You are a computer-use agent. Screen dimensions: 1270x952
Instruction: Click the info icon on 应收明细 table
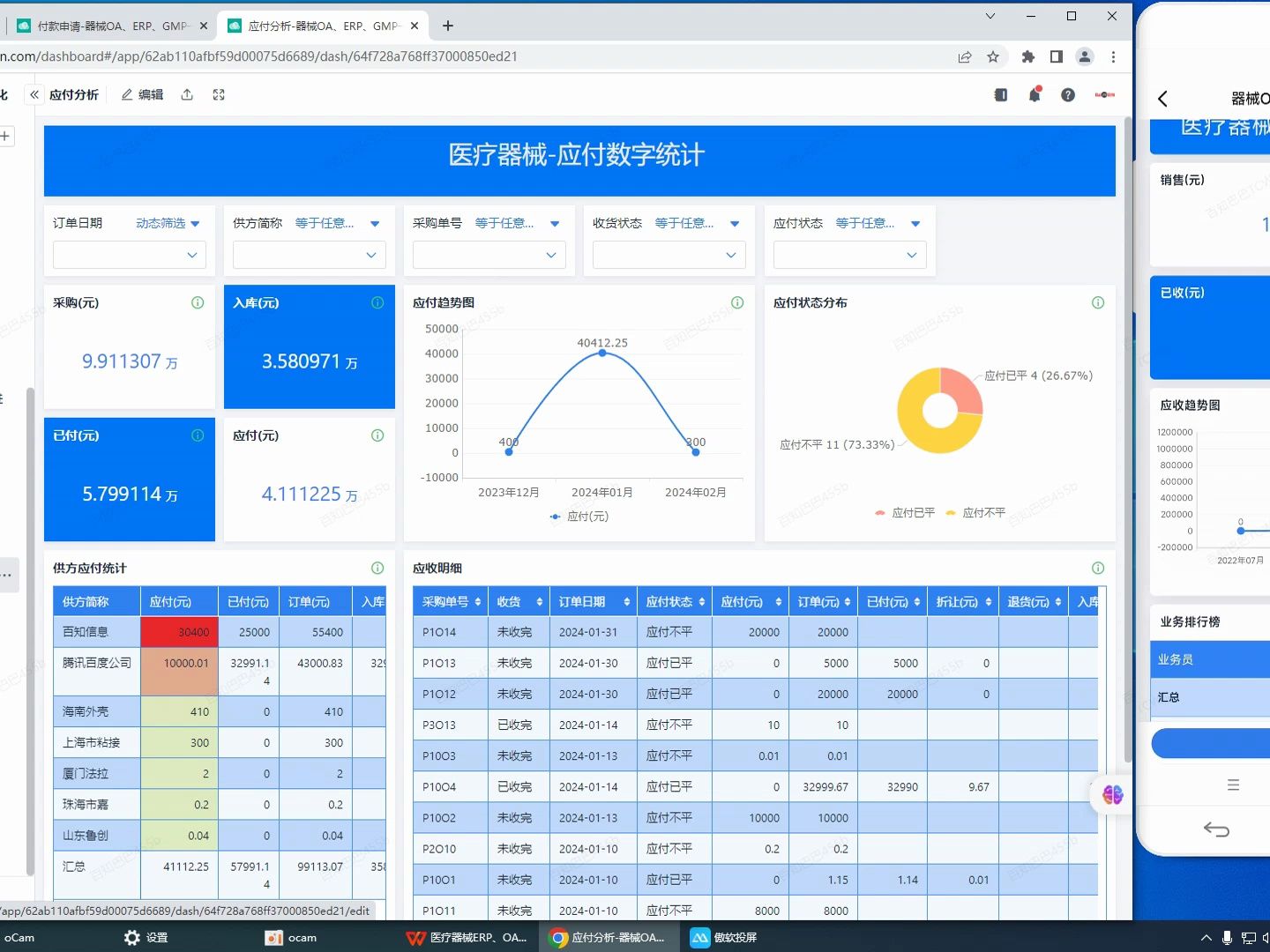coord(1098,568)
